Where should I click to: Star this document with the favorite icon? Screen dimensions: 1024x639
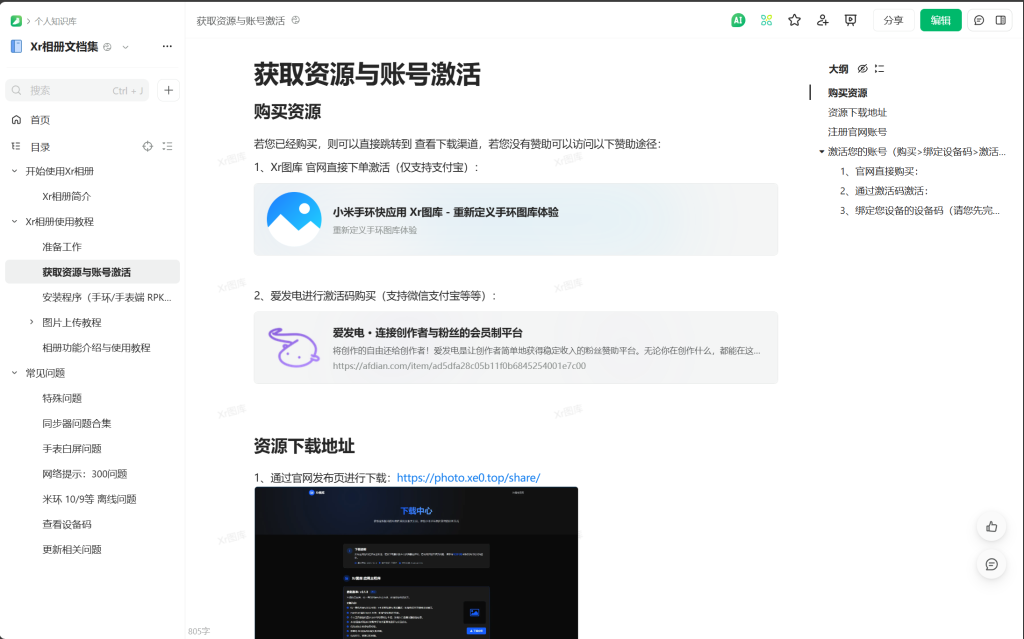[794, 20]
